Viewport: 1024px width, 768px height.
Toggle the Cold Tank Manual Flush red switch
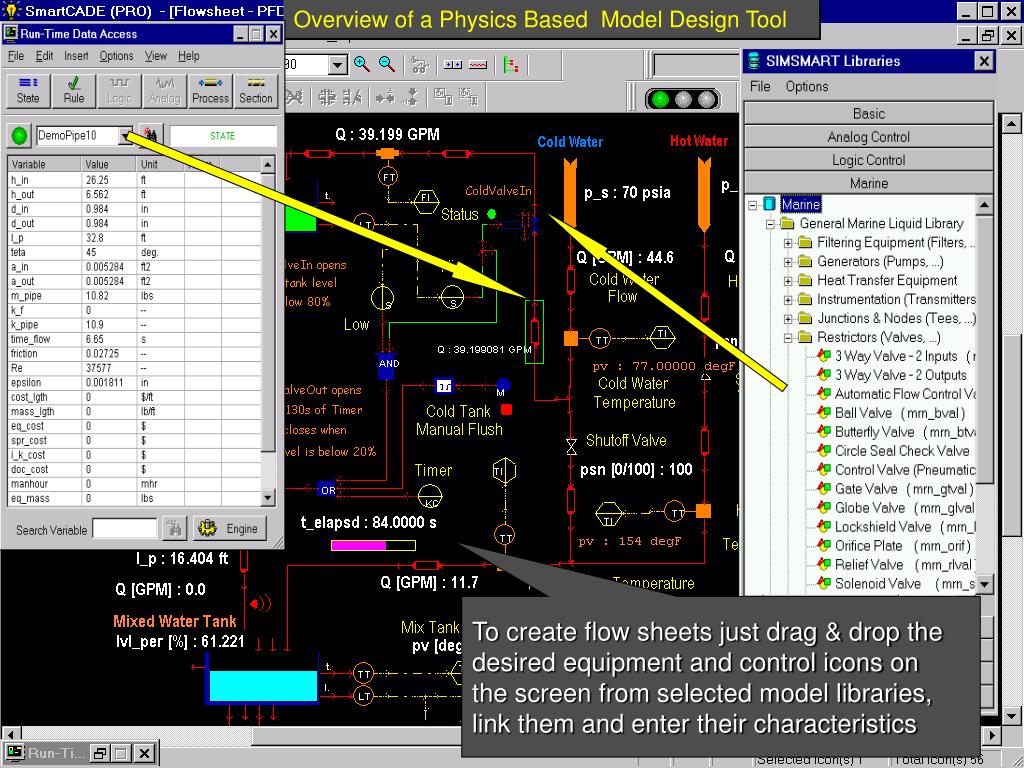[x=506, y=409]
